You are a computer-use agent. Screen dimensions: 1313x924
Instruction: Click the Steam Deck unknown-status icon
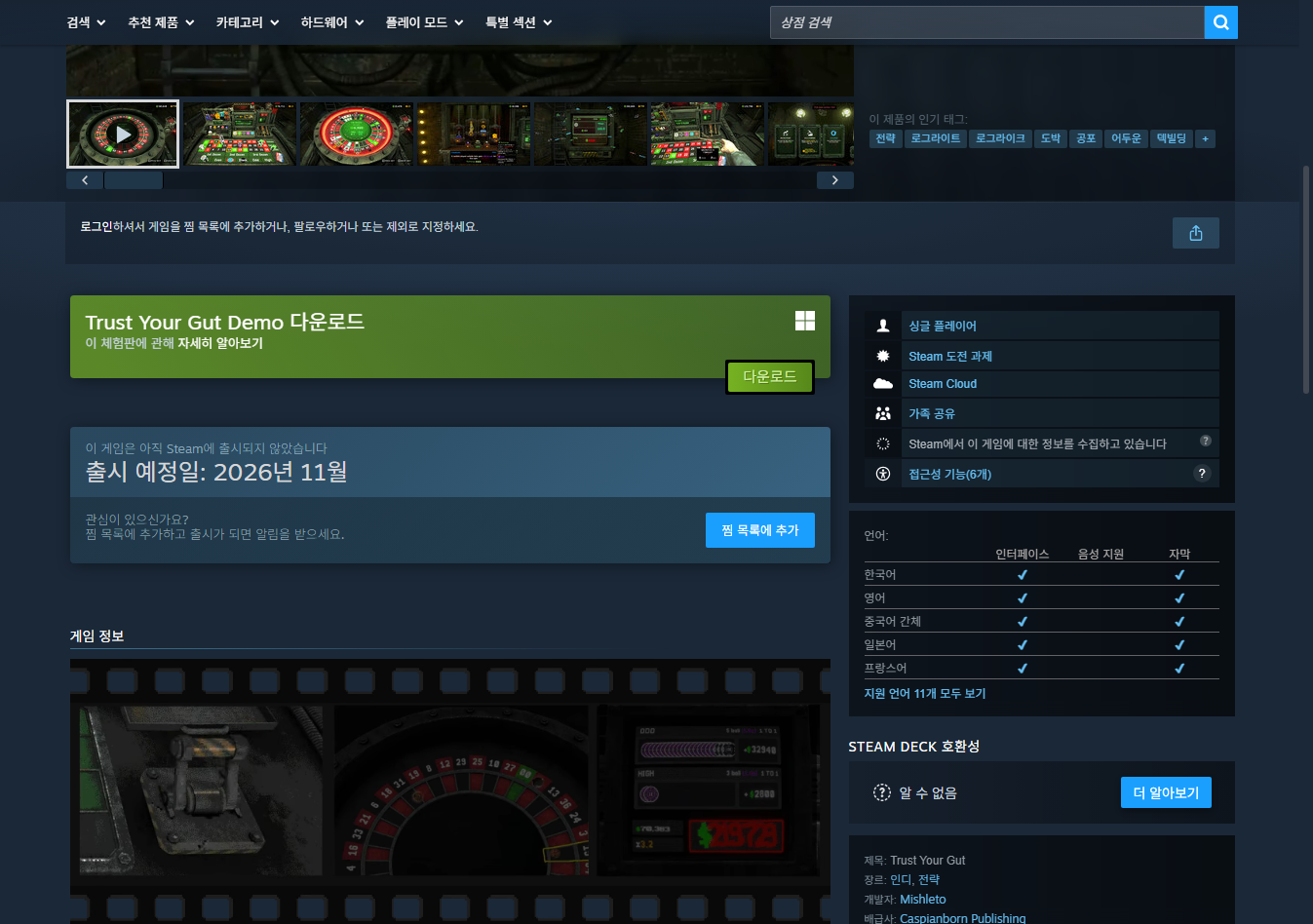point(882,792)
